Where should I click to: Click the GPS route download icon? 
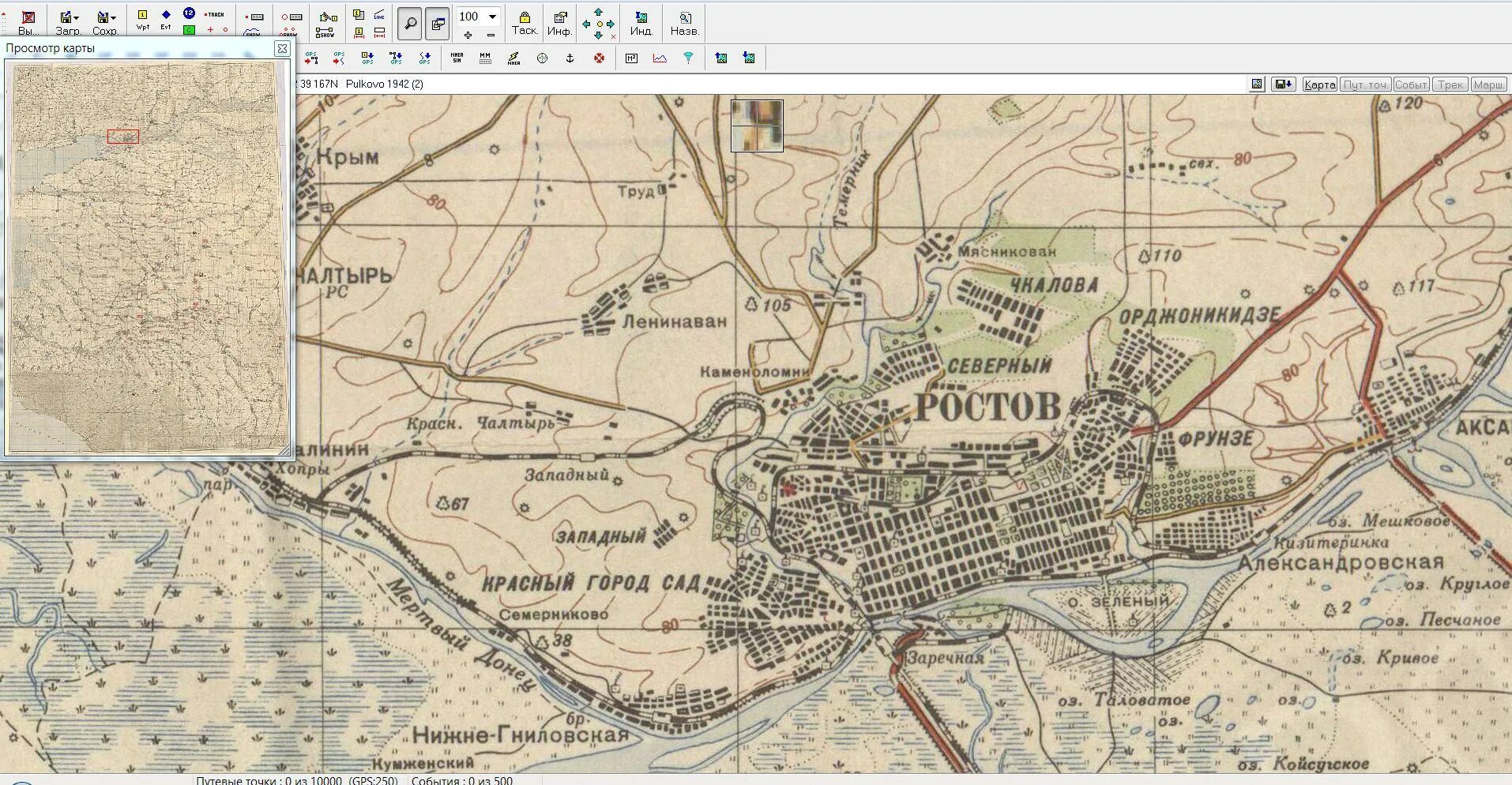[396, 58]
